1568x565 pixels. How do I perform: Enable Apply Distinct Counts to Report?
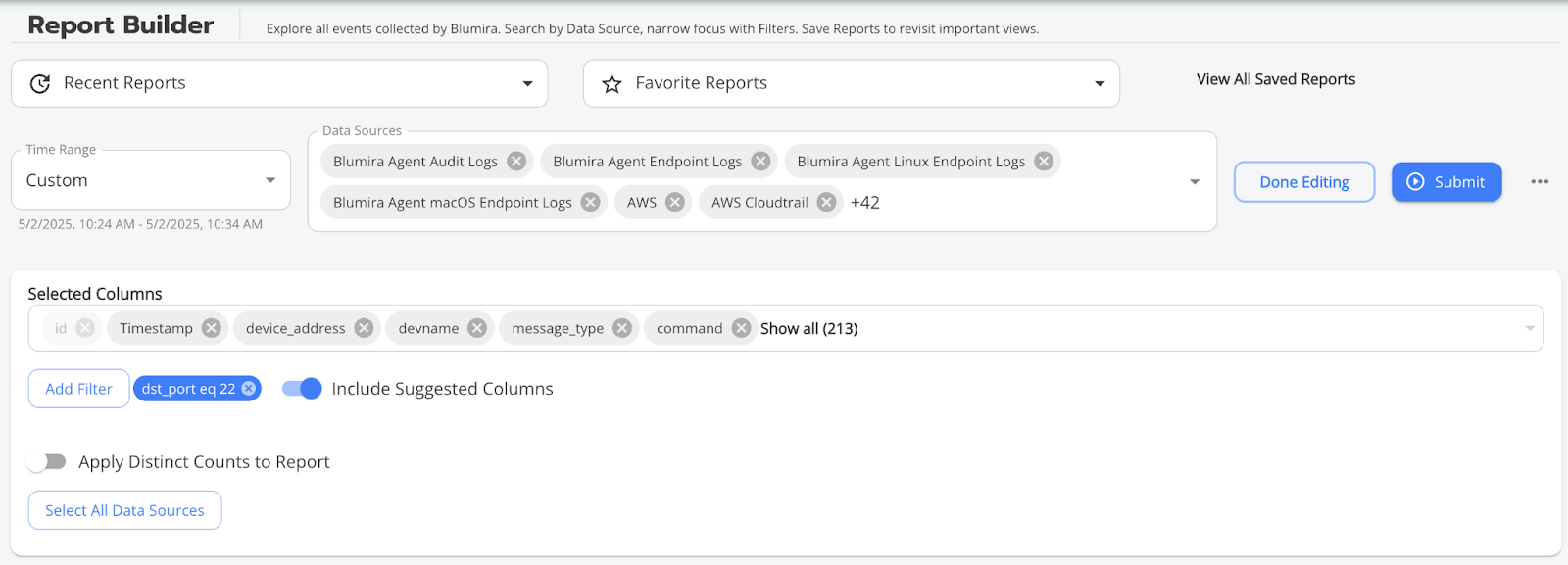click(46, 461)
